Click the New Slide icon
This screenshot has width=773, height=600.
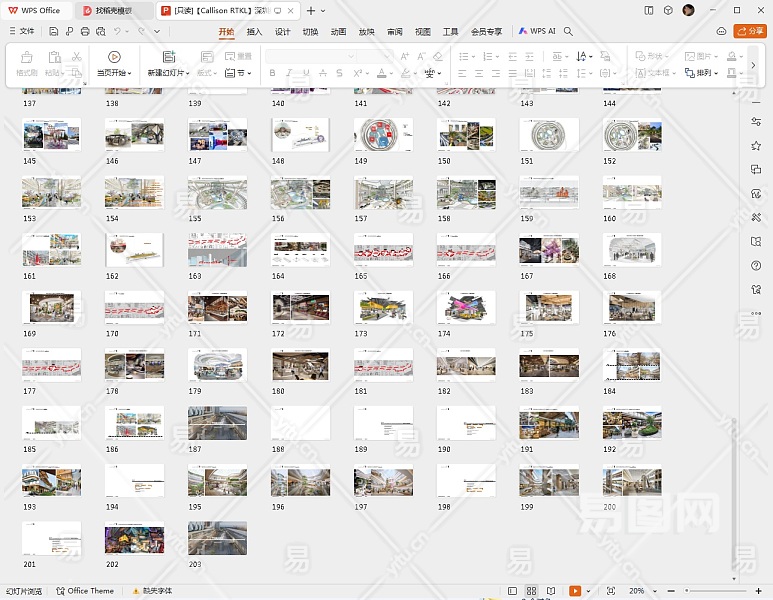click(x=168, y=58)
